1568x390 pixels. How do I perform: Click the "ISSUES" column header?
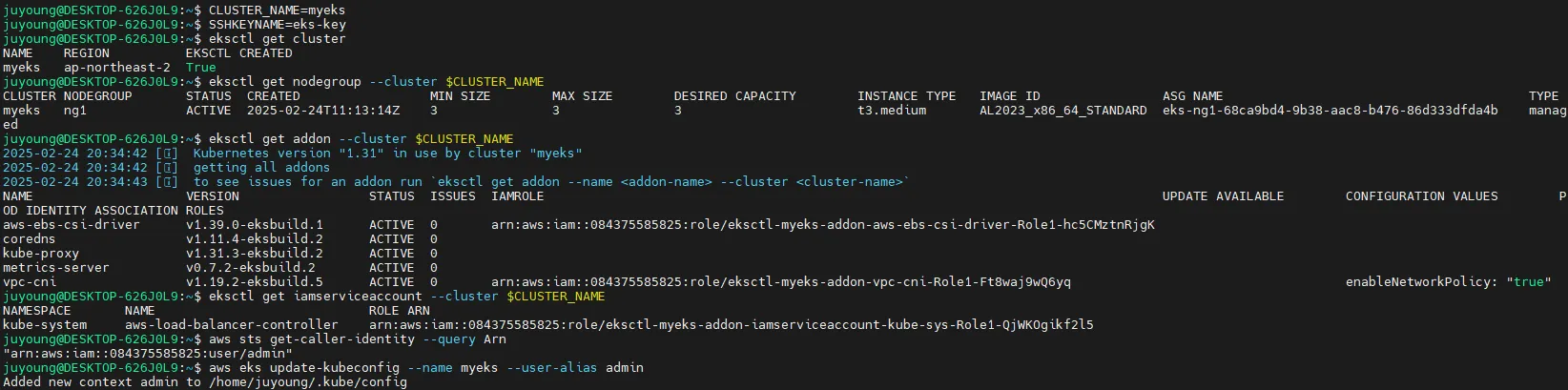click(453, 196)
